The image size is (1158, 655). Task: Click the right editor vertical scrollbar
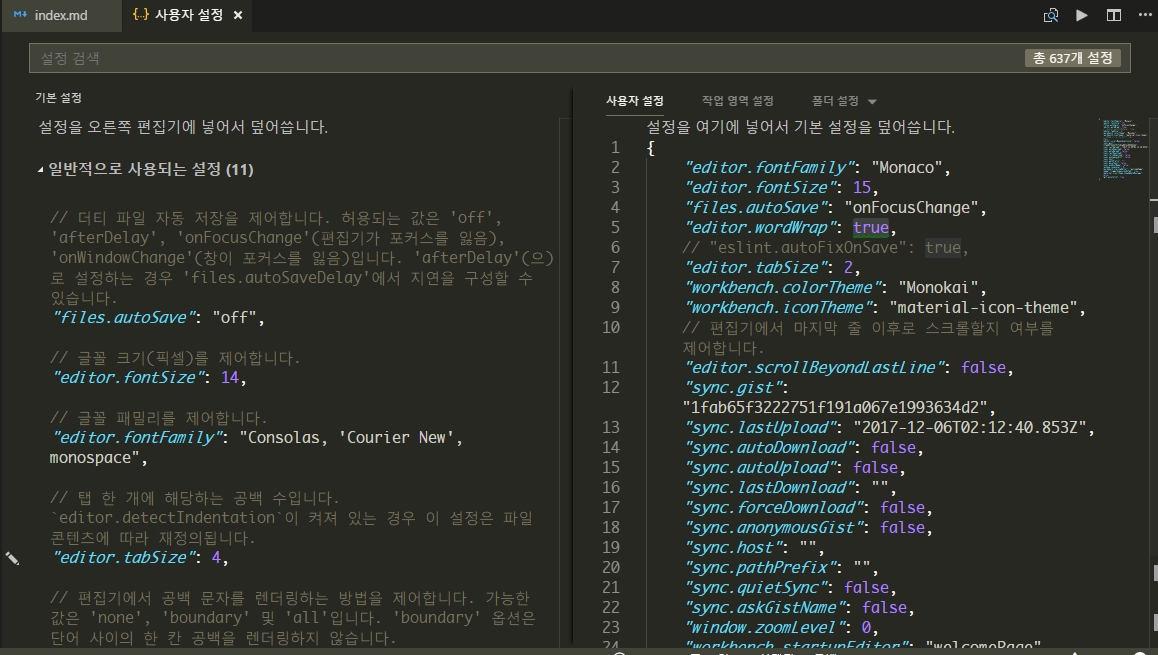(x=1154, y=384)
